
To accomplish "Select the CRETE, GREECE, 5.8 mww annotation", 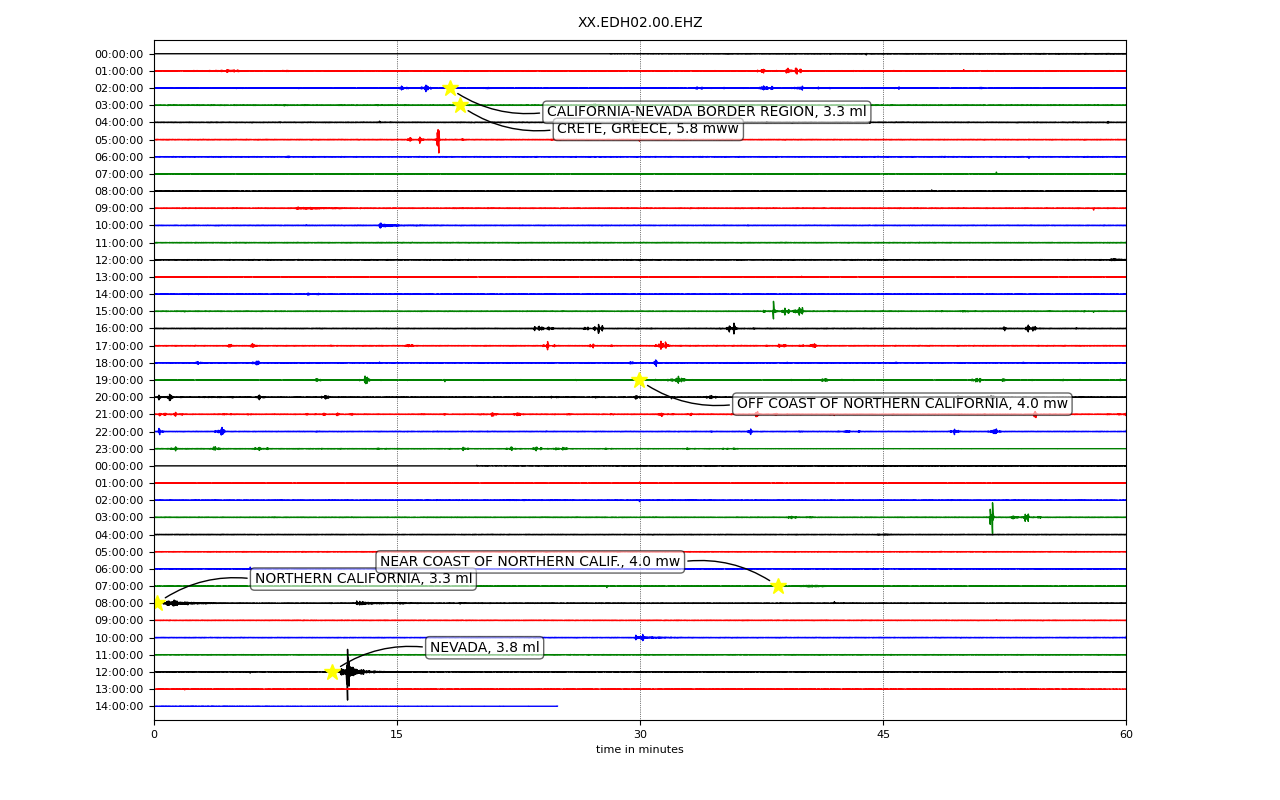I will click(x=648, y=129).
